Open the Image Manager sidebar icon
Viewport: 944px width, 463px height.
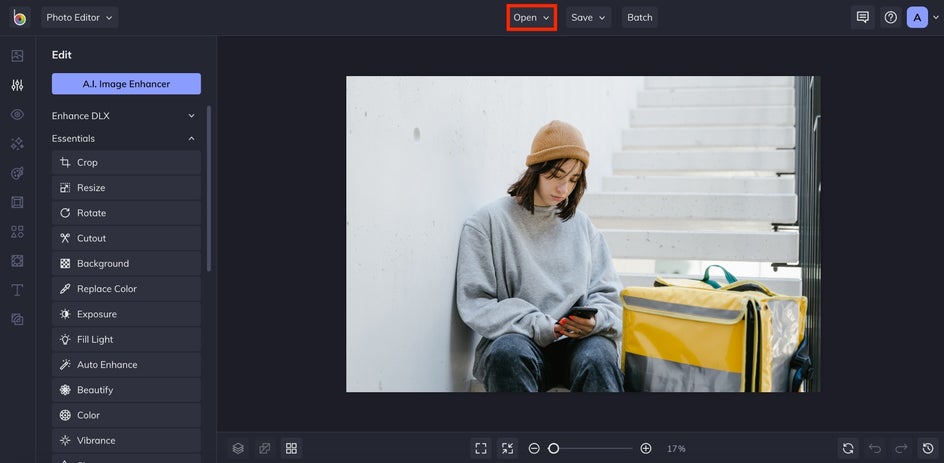point(17,56)
